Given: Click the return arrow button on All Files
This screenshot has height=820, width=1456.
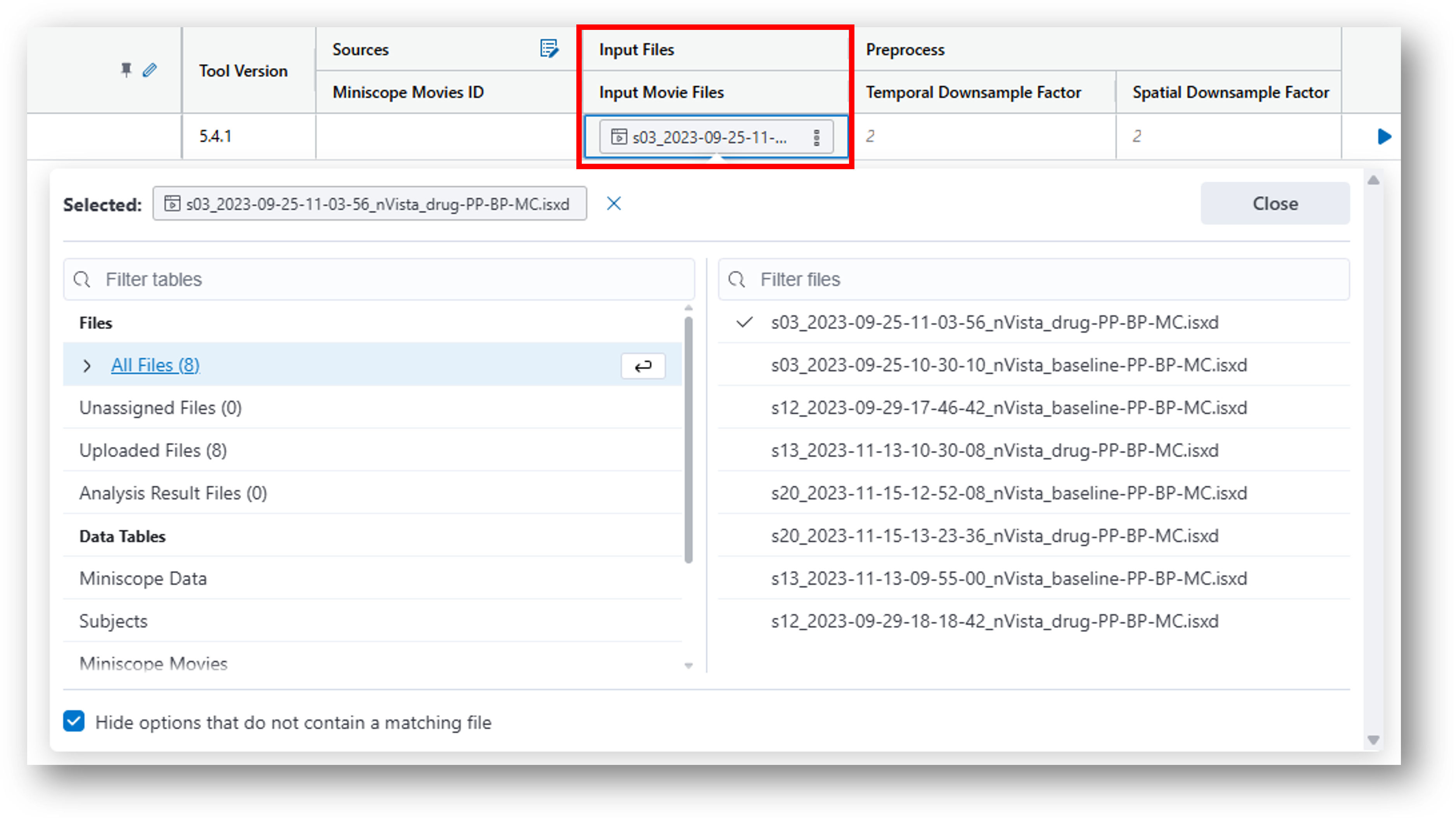Looking at the screenshot, I should pos(643,366).
